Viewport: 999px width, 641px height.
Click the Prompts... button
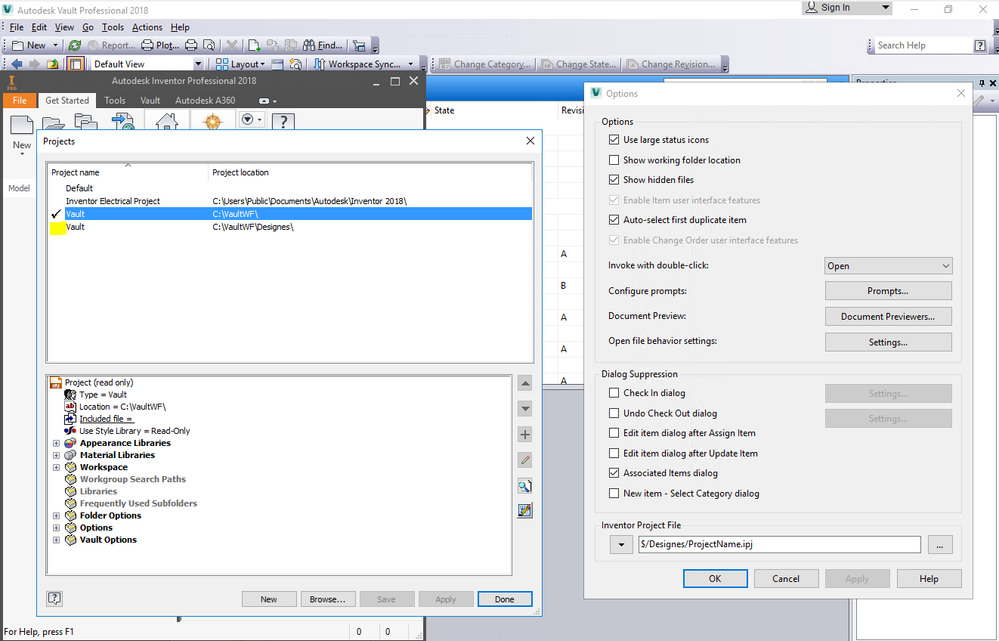[888, 291]
